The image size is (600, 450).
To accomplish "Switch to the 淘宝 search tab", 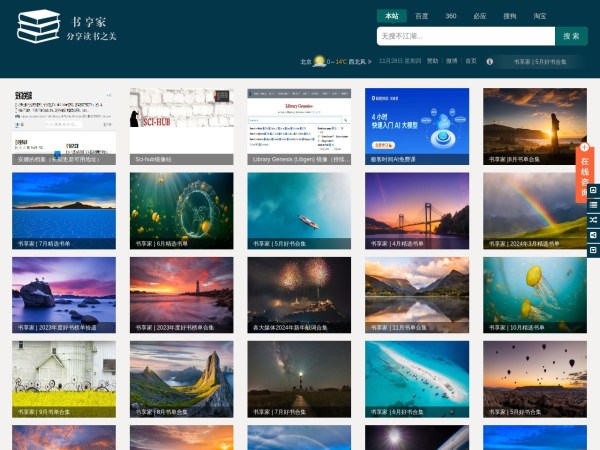I will point(539,16).
